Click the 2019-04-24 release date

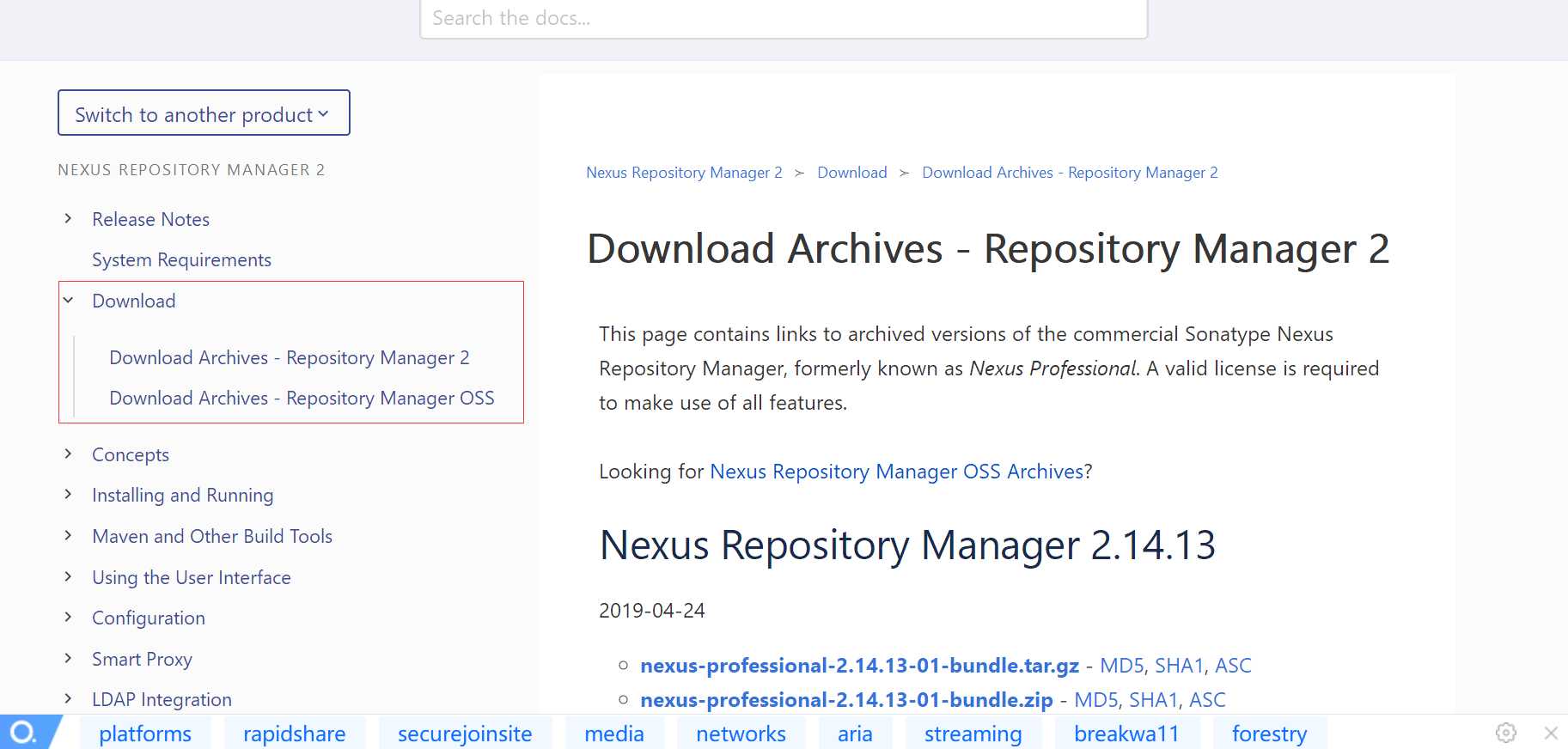point(652,611)
